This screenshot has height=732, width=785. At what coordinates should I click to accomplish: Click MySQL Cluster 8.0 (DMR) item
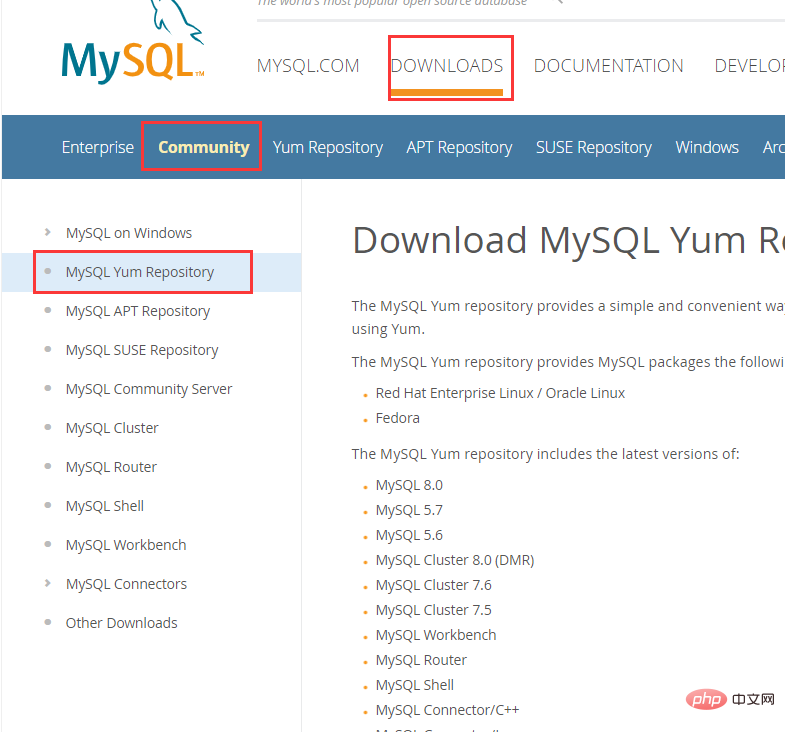(x=455, y=560)
